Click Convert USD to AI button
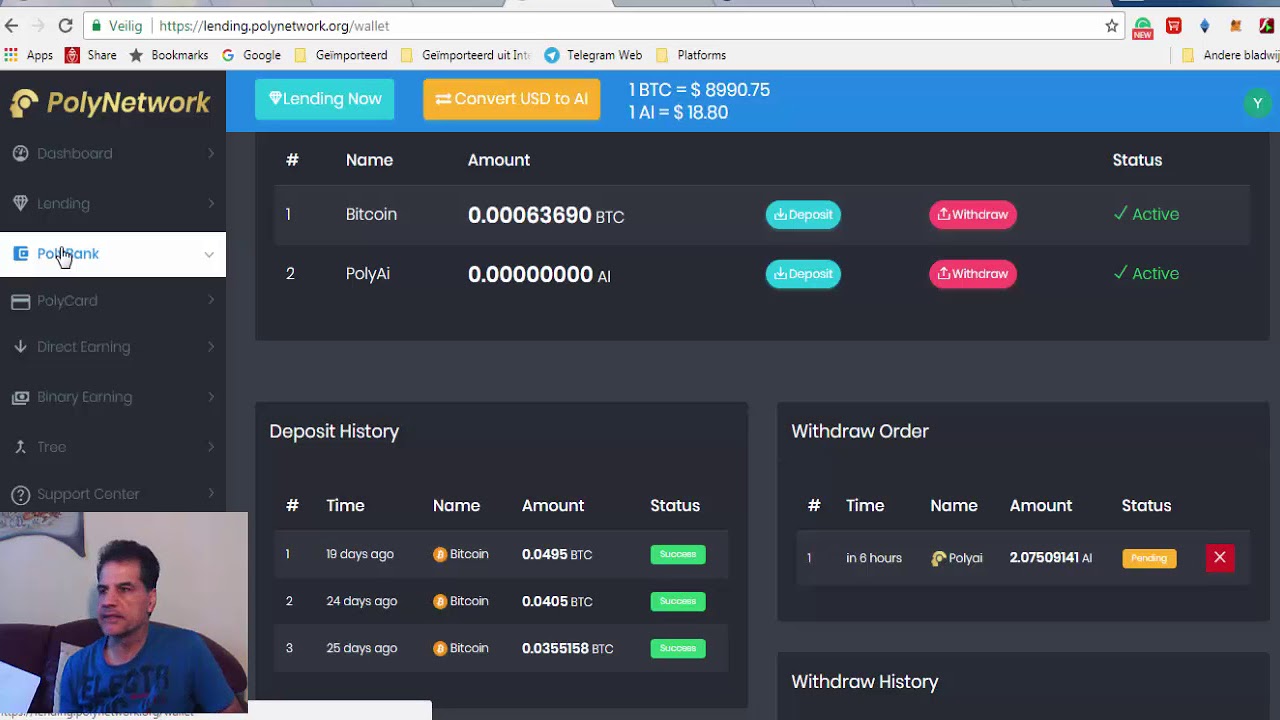This screenshot has height=720, width=1280. [x=512, y=99]
